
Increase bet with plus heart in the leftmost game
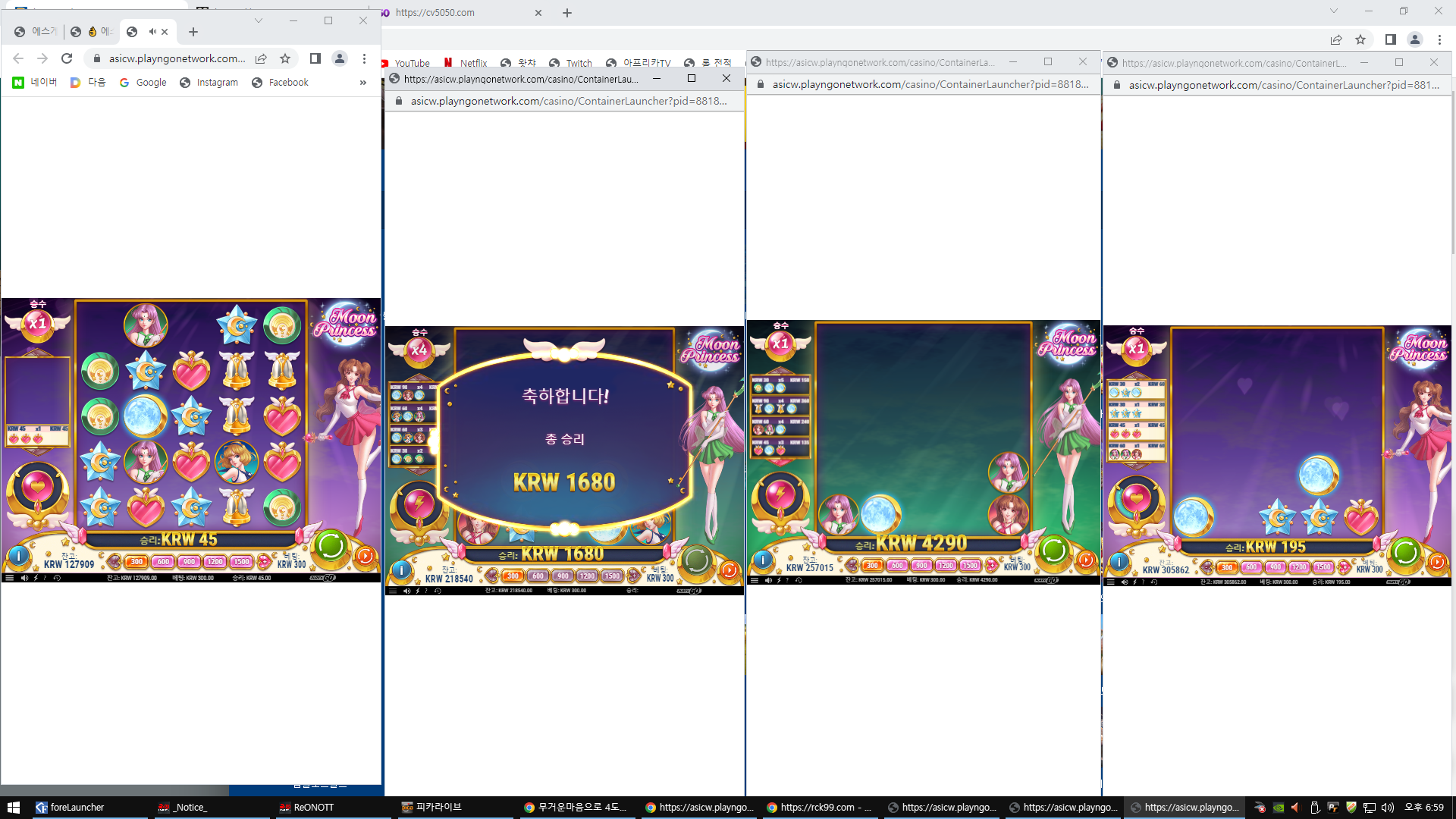point(264,562)
